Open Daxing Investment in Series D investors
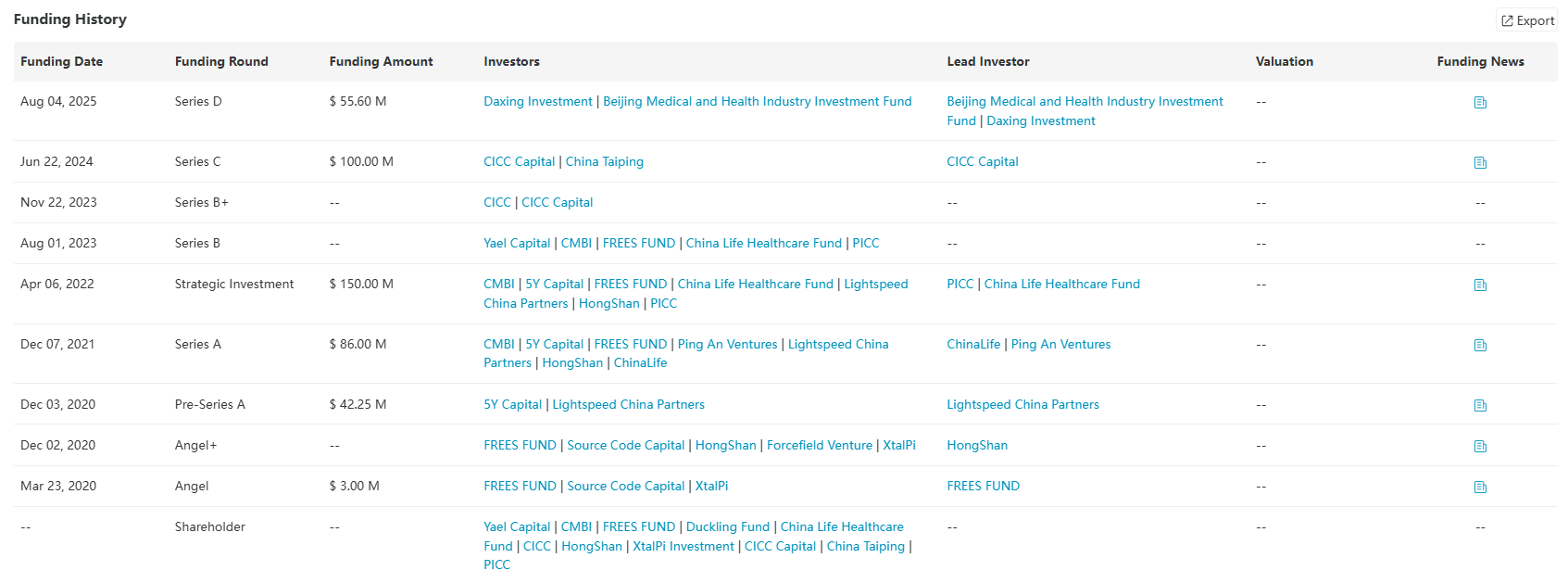 537,102
